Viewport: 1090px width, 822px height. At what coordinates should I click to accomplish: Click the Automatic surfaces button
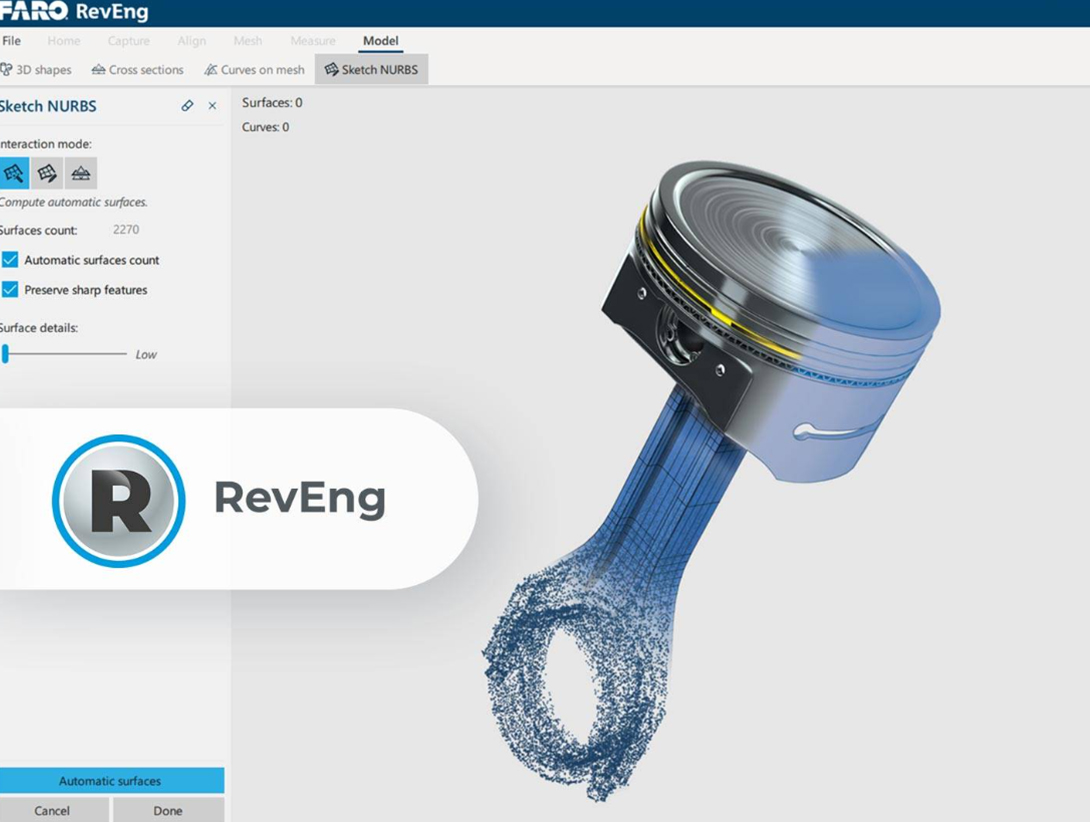(110, 781)
